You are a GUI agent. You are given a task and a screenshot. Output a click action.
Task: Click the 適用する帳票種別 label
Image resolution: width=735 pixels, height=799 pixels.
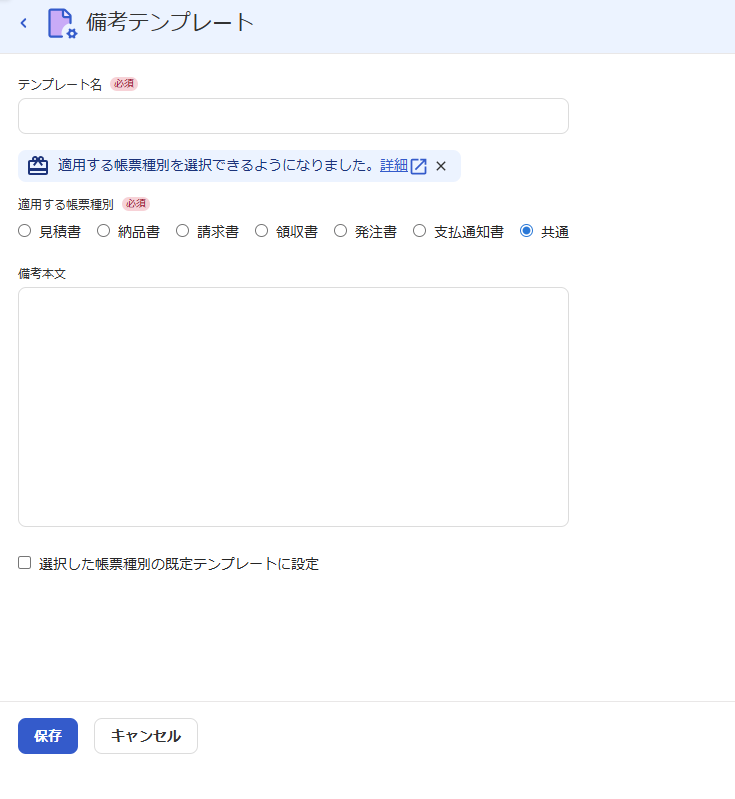(66, 204)
